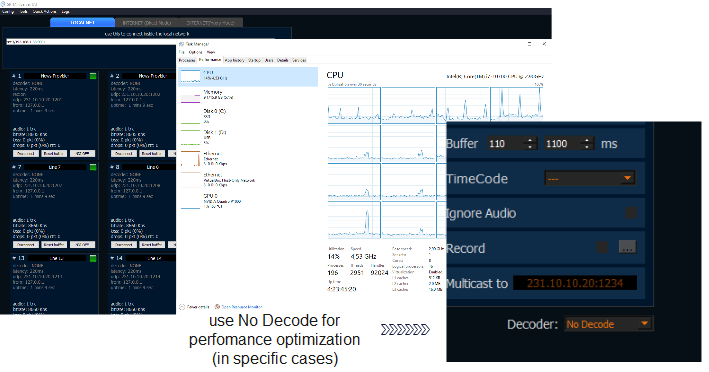Open the Logs menu in the server window
This screenshot has width=709, height=372.
pyautogui.click(x=66, y=12)
